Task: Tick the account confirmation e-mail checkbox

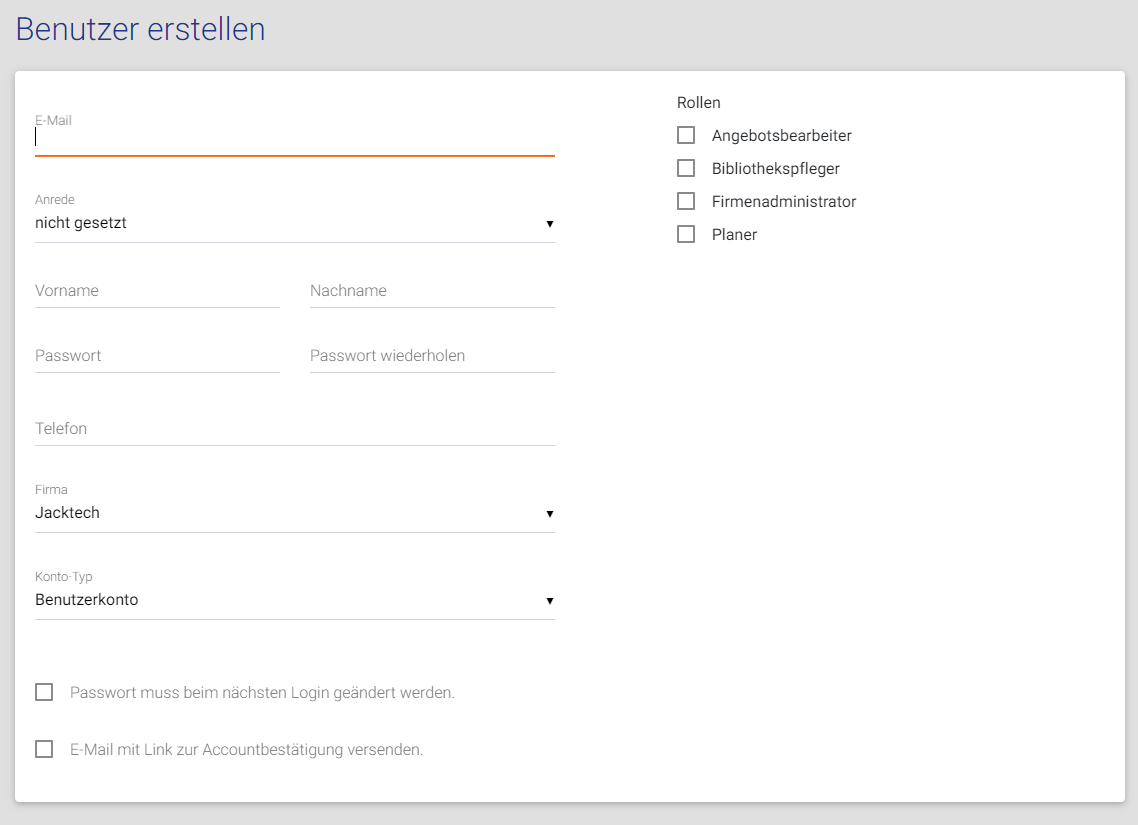Action: tap(44, 749)
